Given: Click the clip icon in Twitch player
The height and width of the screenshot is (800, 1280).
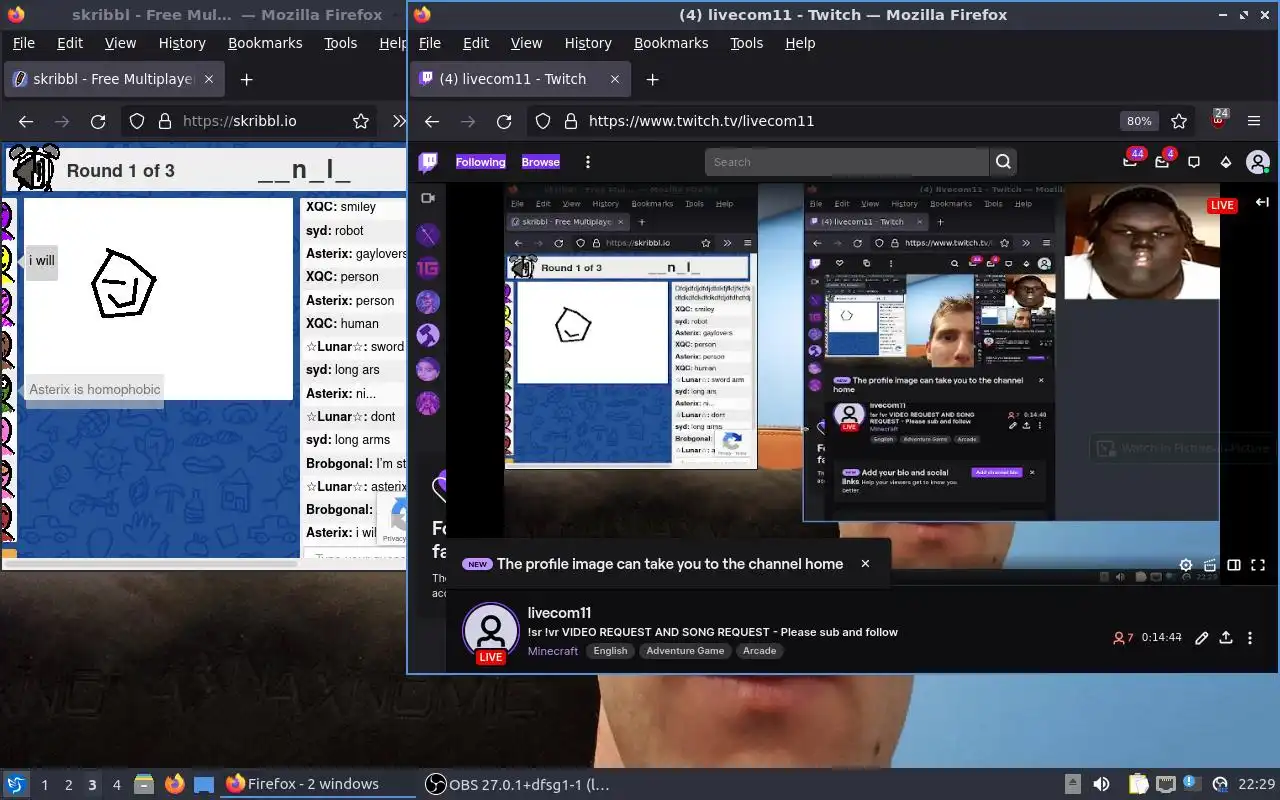Looking at the screenshot, I should pyautogui.click(x=1210, y=565).
